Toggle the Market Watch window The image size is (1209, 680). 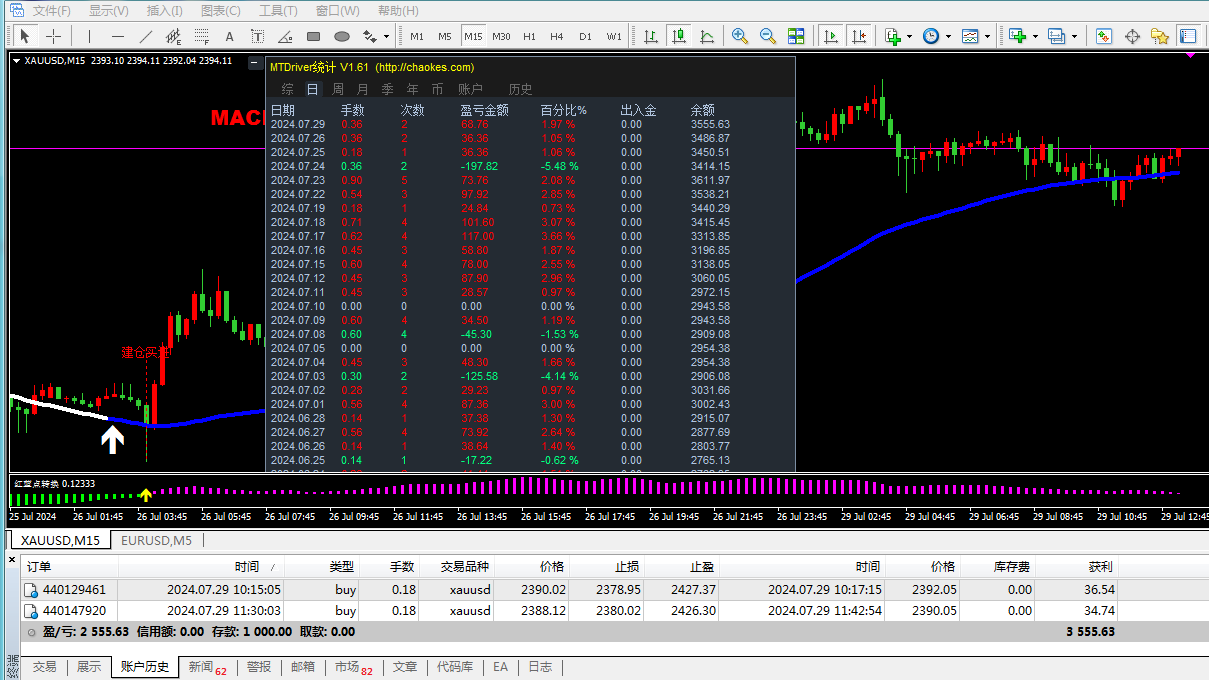point(1104,36)
